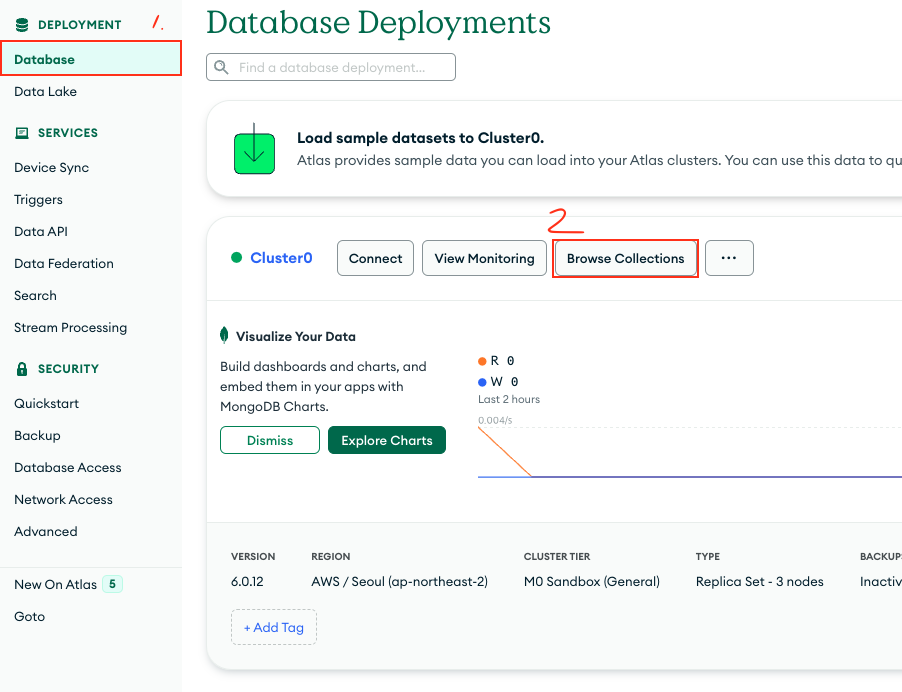
Task: Click the green 5 badge on New On Atlas
Action: click(112, 584)
